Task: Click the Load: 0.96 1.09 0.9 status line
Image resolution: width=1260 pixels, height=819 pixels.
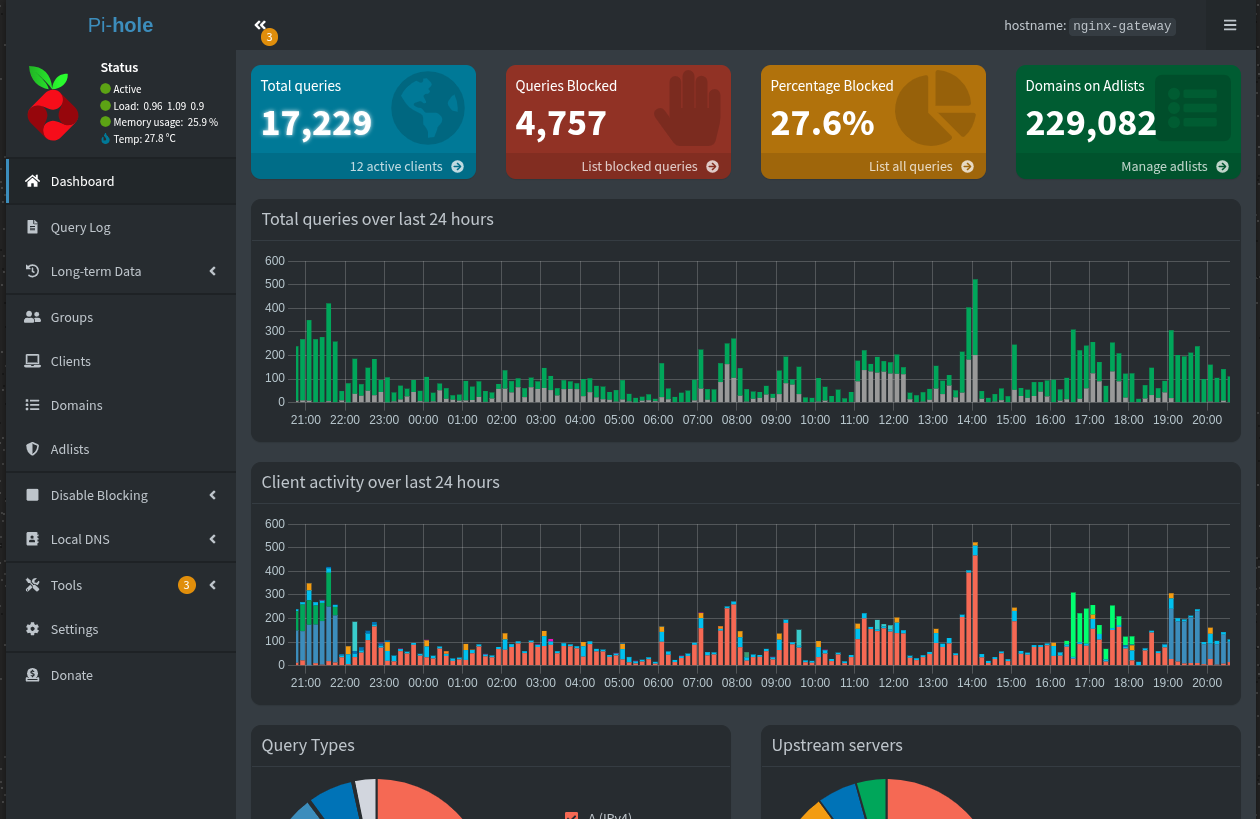Action: point(152,106)
